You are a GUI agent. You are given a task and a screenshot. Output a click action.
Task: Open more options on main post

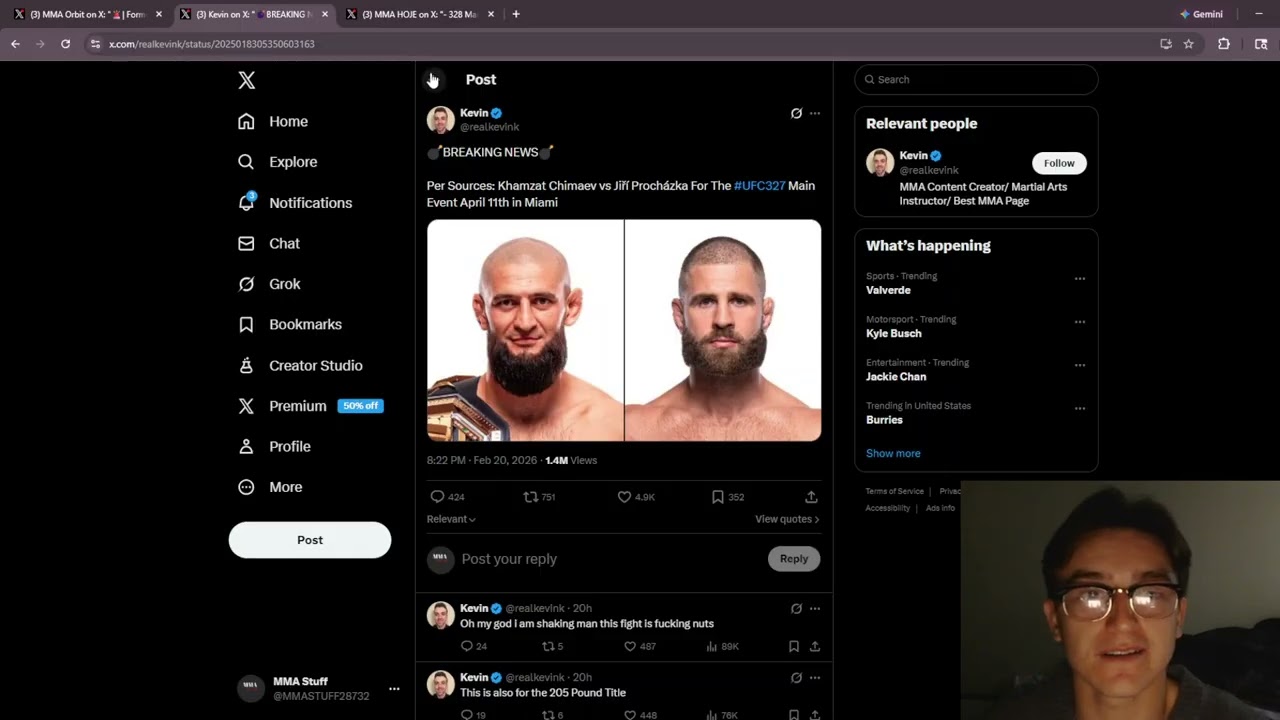tap(815, 113)
